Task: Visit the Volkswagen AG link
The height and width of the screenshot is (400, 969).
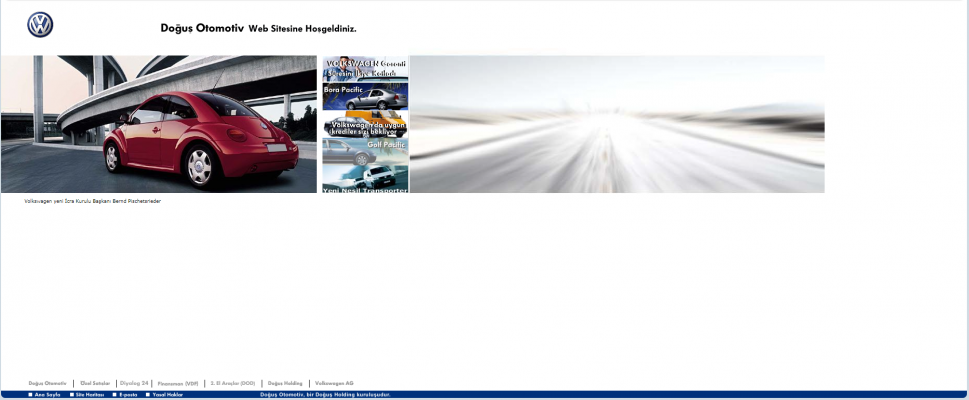Action: point(334,383)
